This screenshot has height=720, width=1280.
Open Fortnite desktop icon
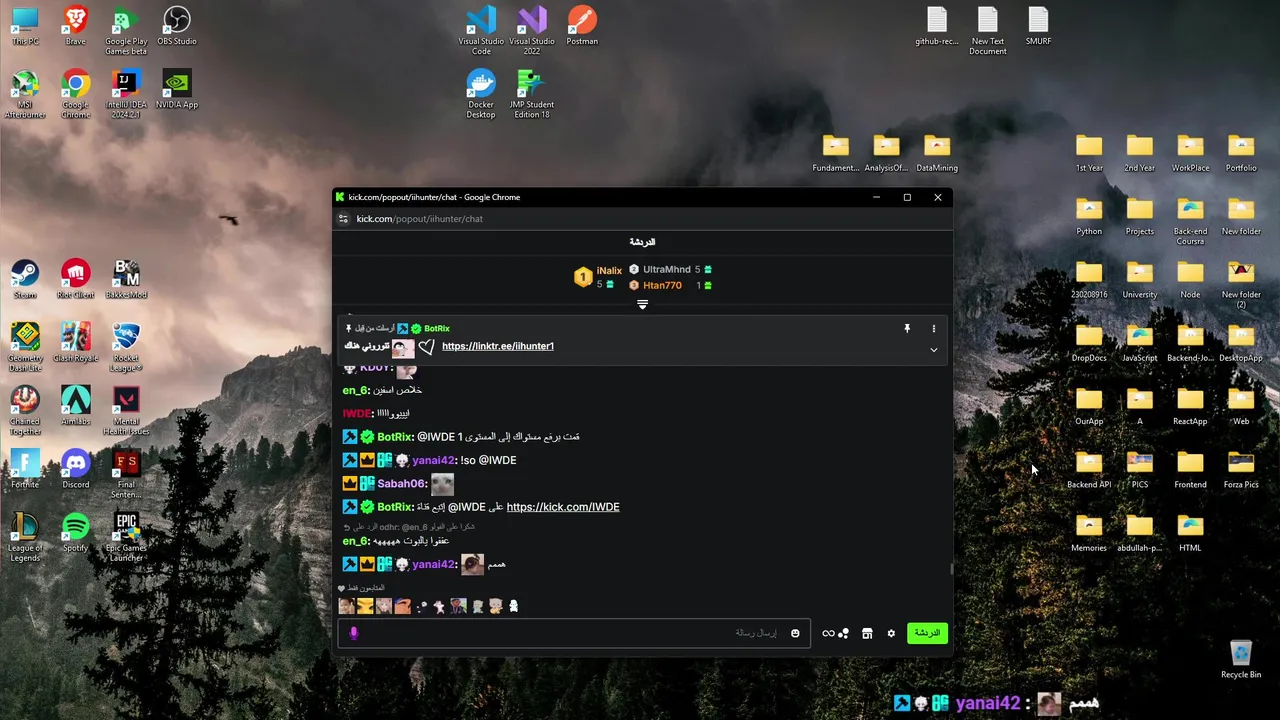coord(25,469)
